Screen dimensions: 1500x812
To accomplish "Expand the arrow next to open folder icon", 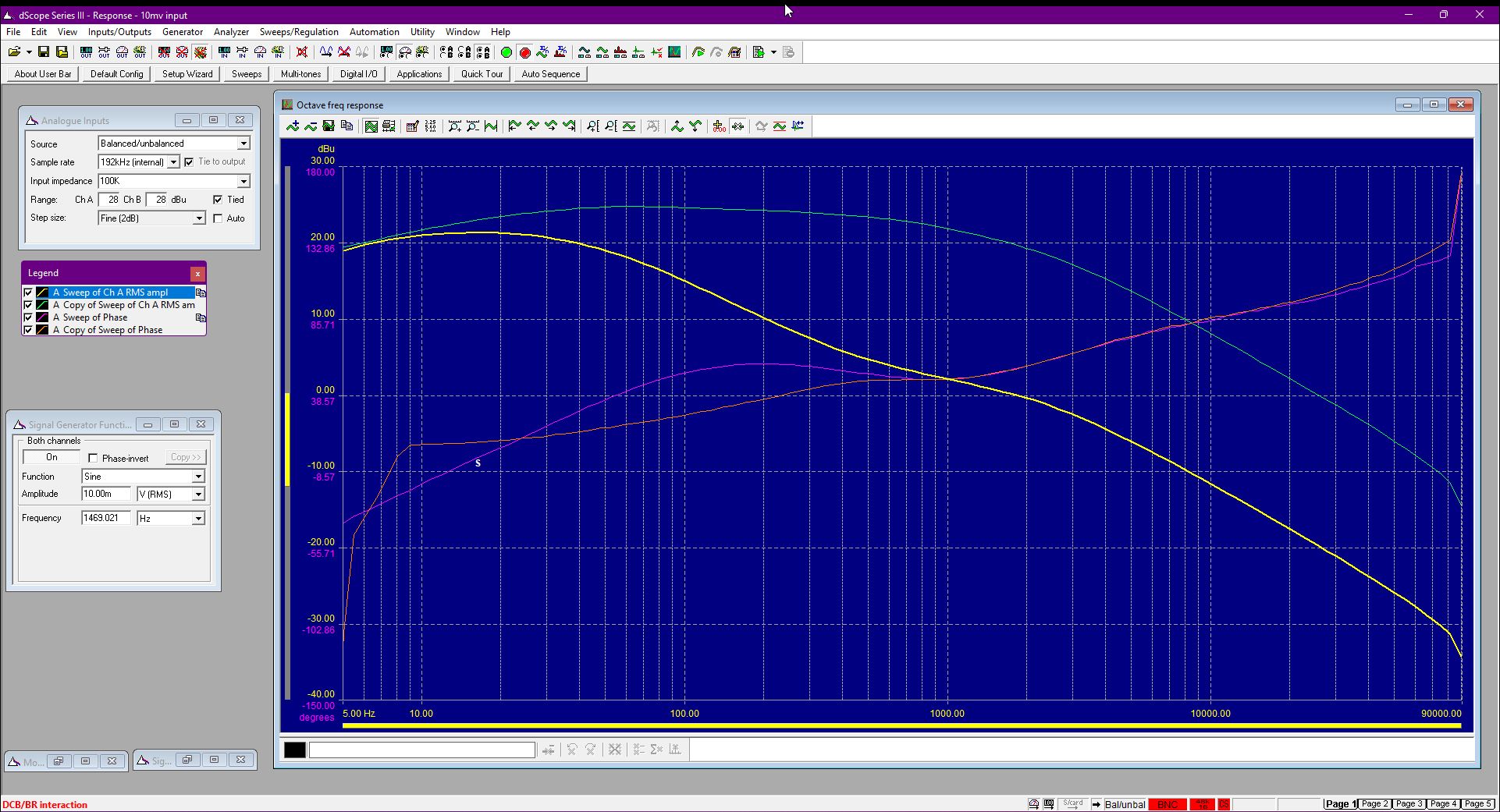I will tap(29, 52).
